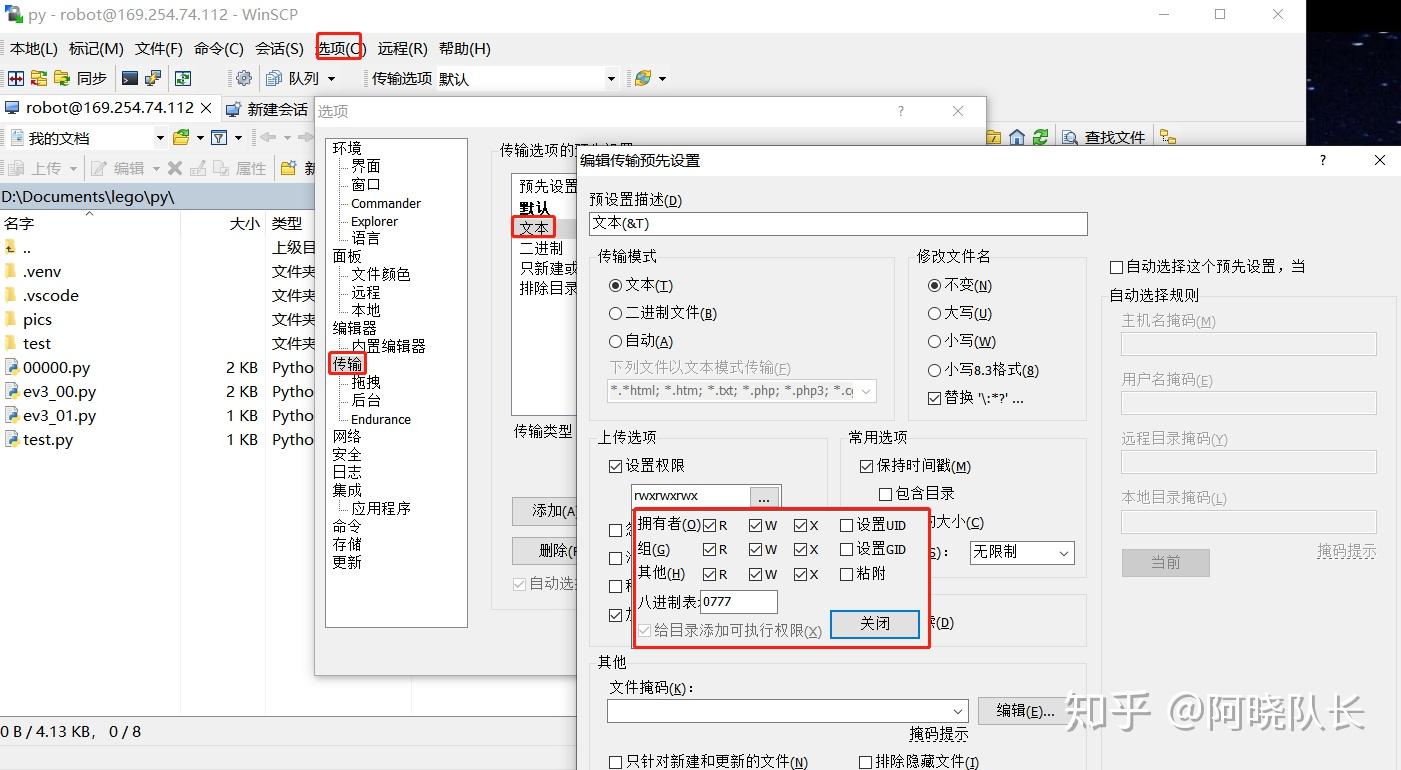Enable 设置UID in permissions panel
The image size is (1401, 770).
point(847,524)
